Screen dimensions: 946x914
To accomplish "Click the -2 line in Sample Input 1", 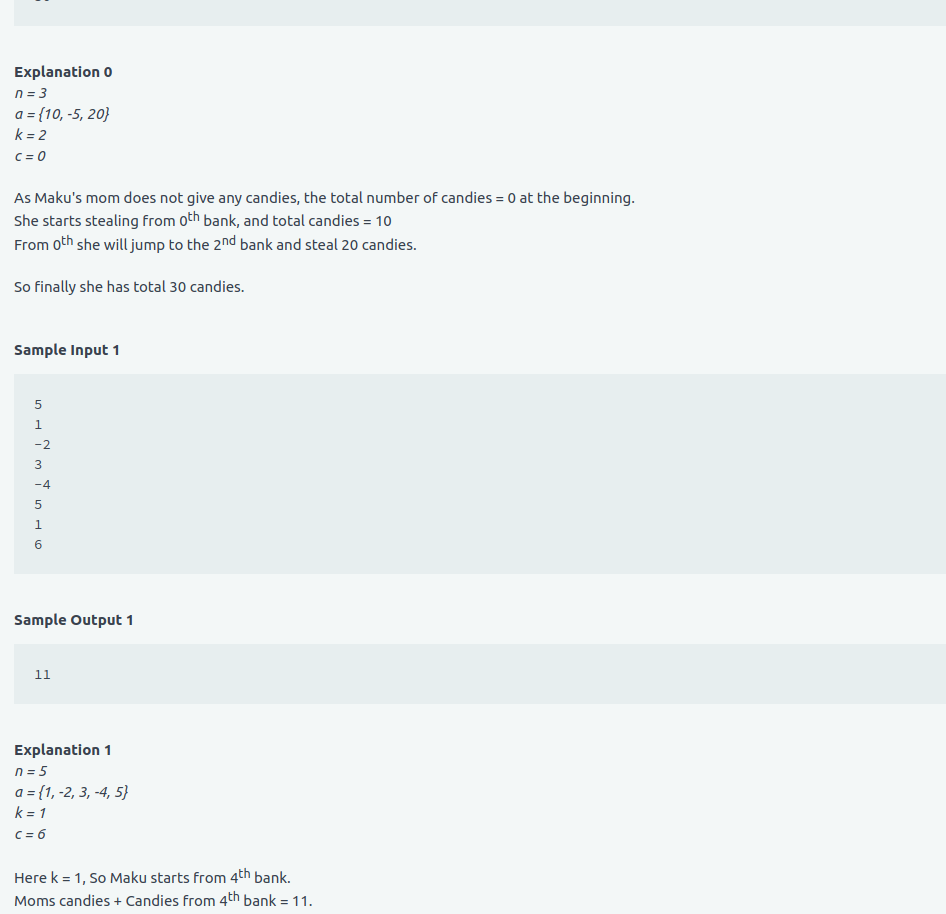I will coord(42,445).
